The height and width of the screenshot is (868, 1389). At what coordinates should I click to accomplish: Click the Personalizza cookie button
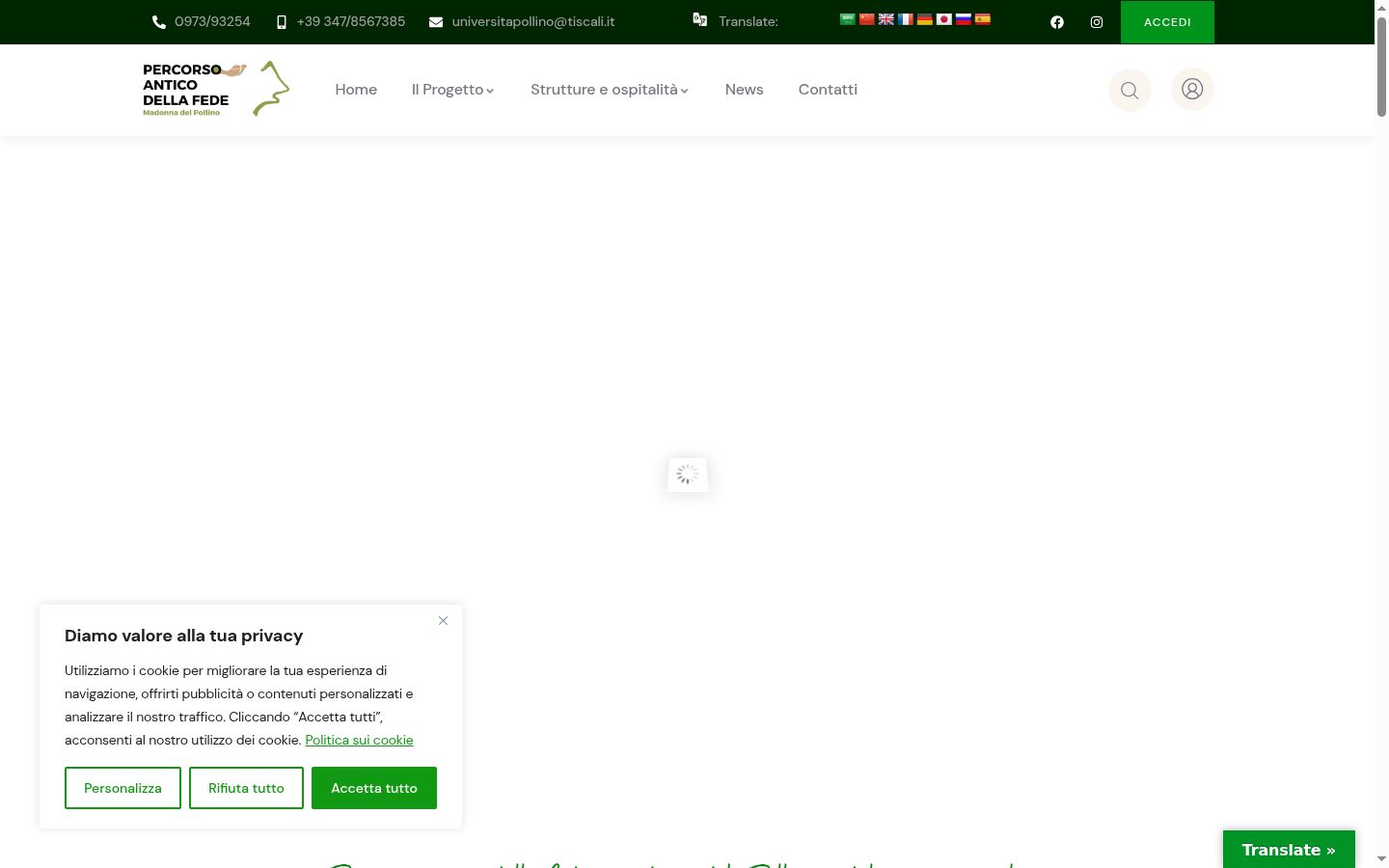coord(123,788)
